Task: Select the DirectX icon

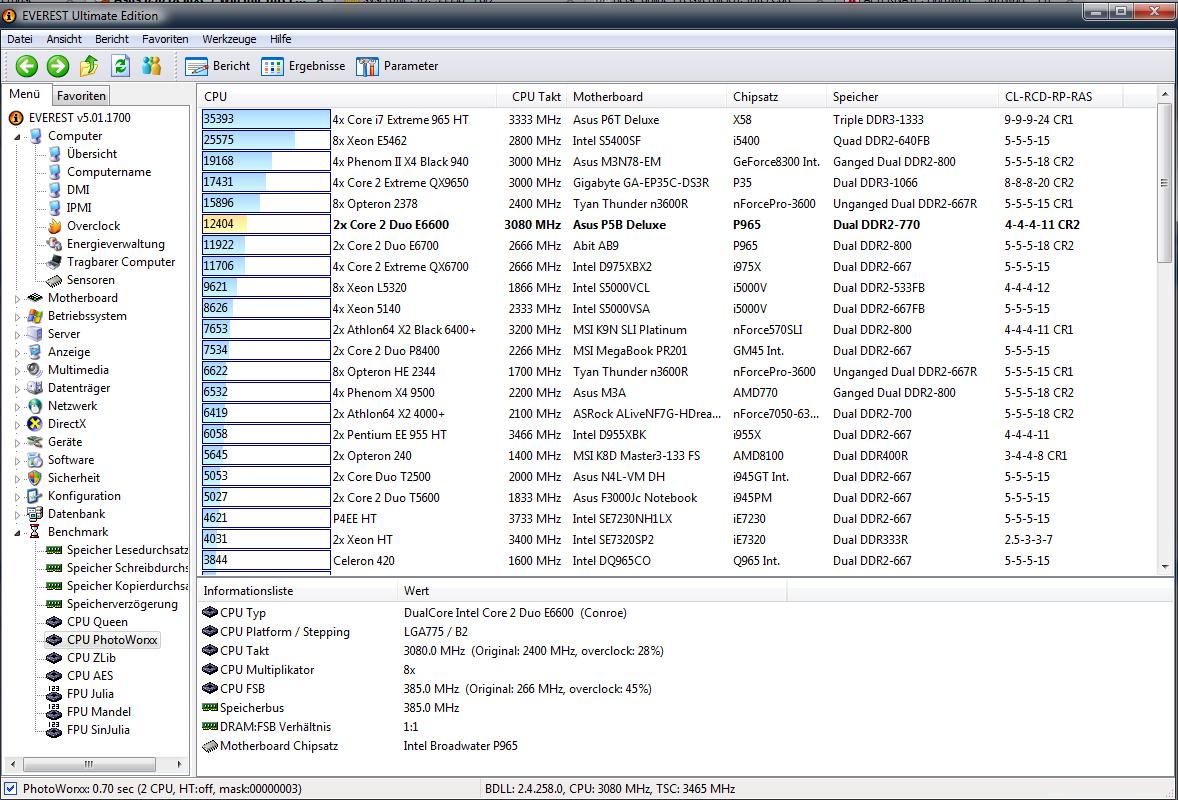Action: point(35,424)
